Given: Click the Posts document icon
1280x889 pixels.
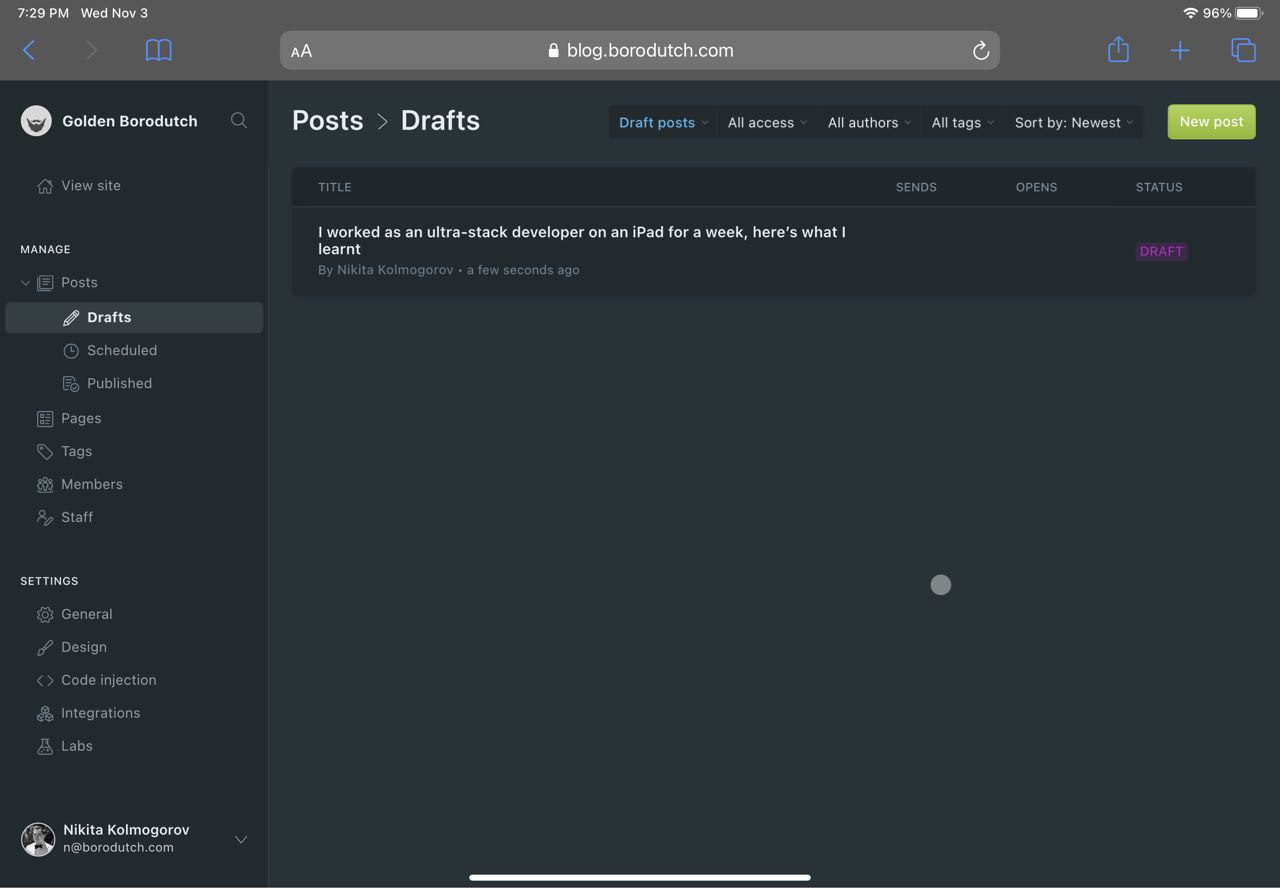Looking at the screenshot, I should [x=45, y=283].
